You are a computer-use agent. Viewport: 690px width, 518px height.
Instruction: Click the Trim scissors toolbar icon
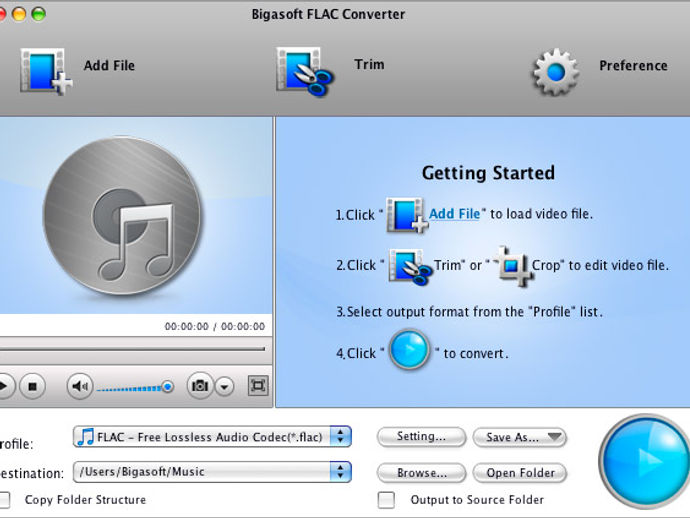point(305,71)
